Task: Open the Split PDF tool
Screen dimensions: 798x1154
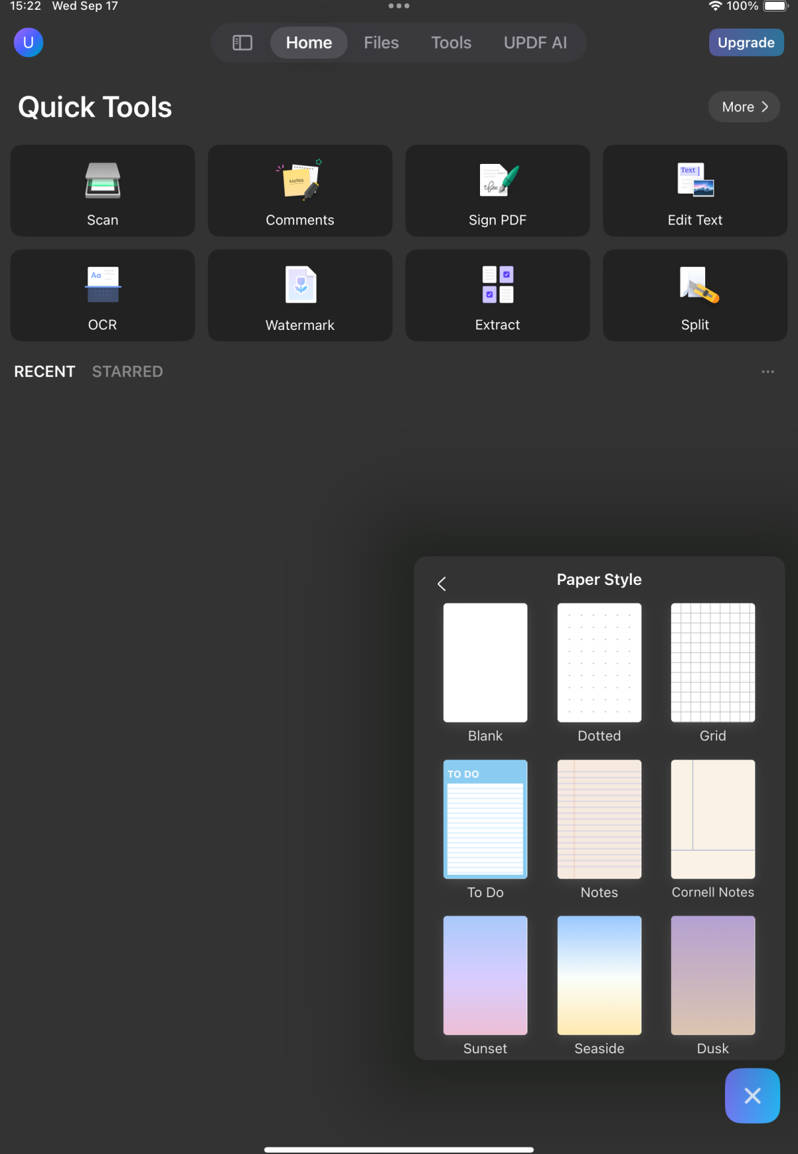Action: tap(695, 295)
